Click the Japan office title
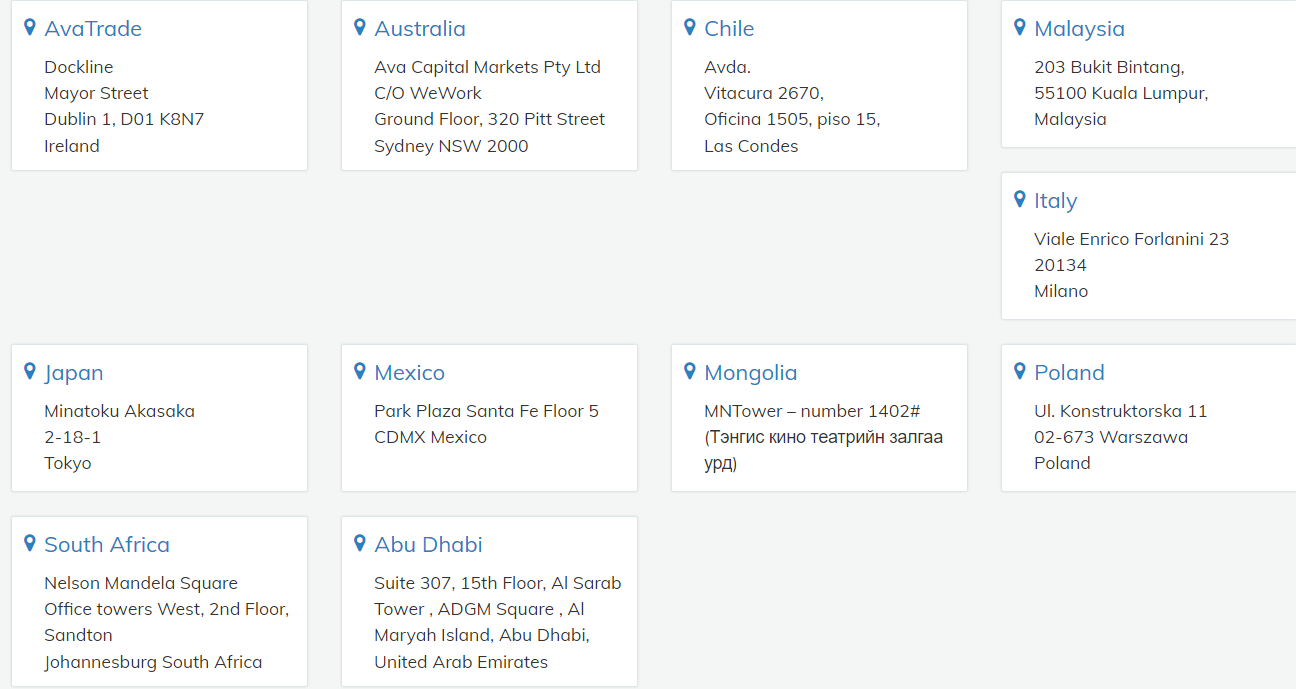This screenshot has width=1296, height=689. tap(74, 373)
